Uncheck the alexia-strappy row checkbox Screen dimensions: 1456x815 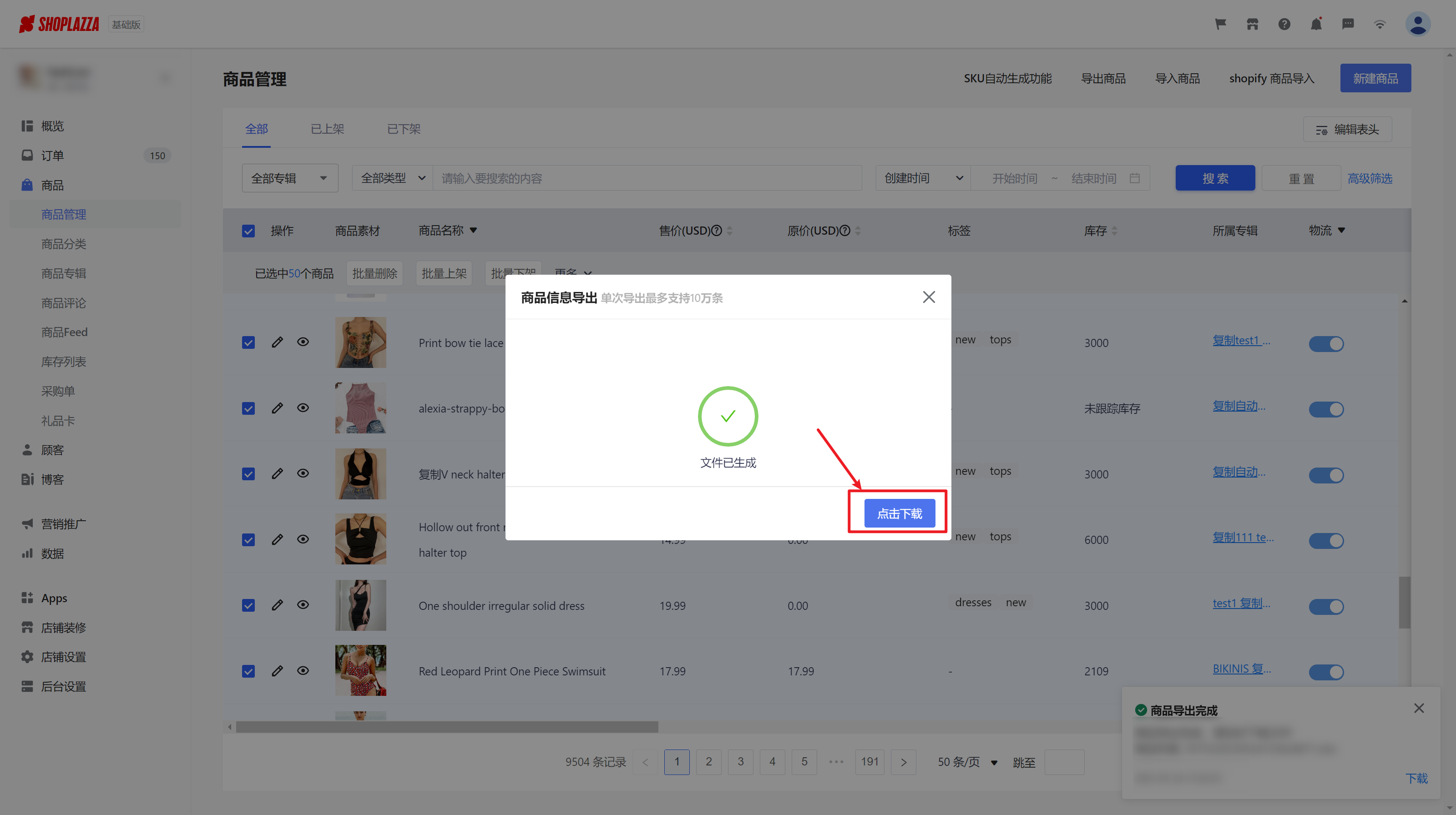tap(249, 408)
